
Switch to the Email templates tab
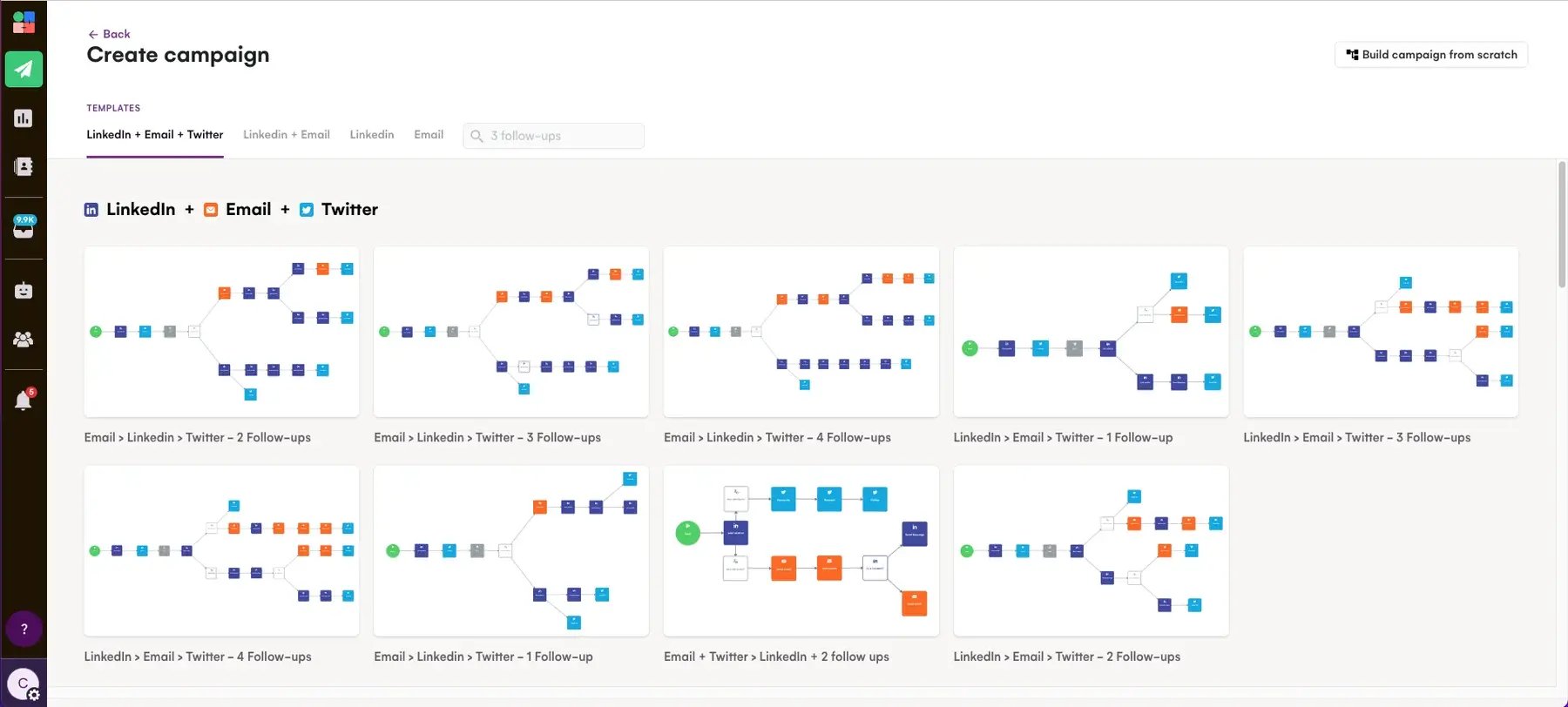tap(429, 134)
